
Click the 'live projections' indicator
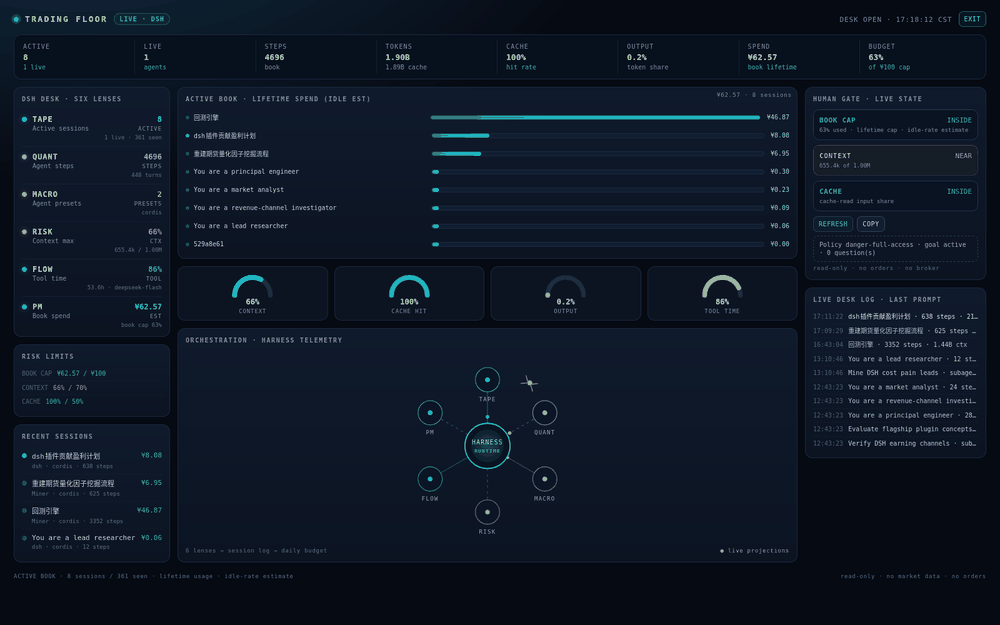pos(754,550)
